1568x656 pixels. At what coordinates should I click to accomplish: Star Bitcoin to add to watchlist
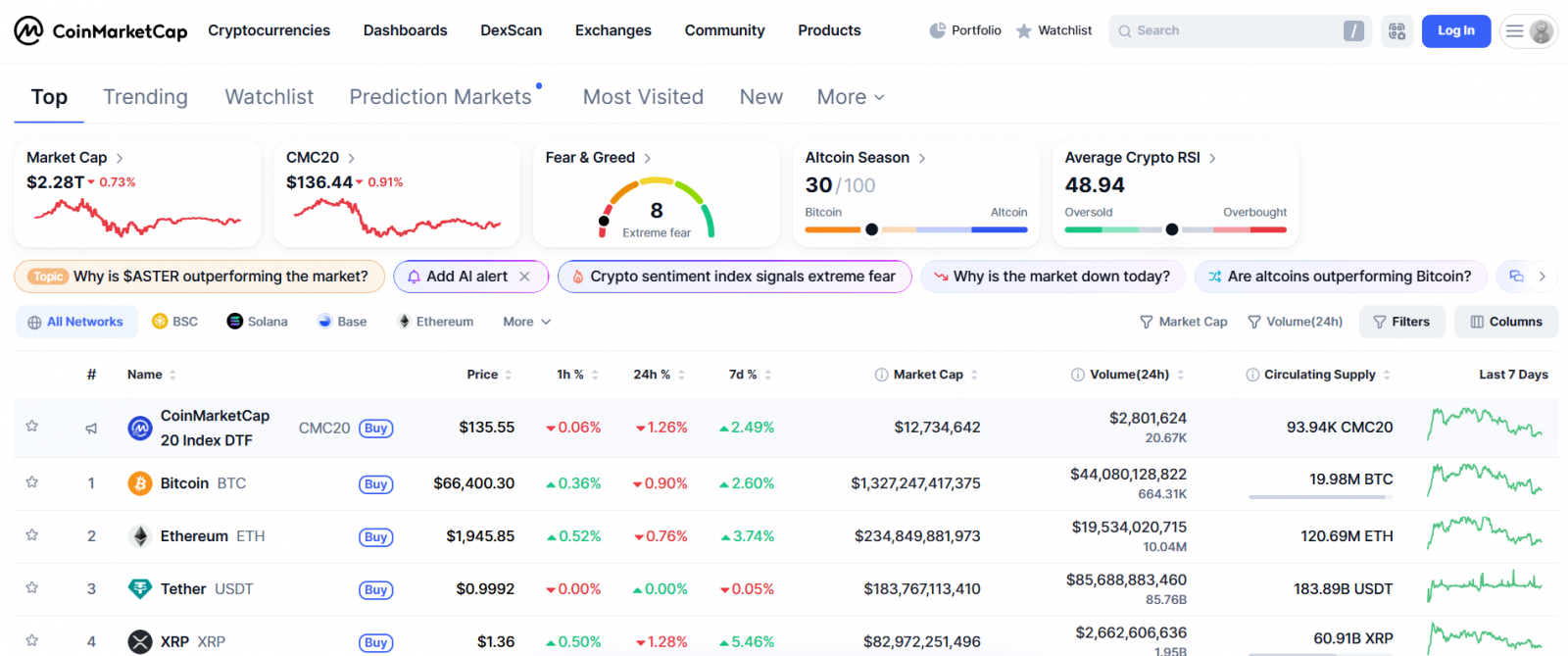32,482
